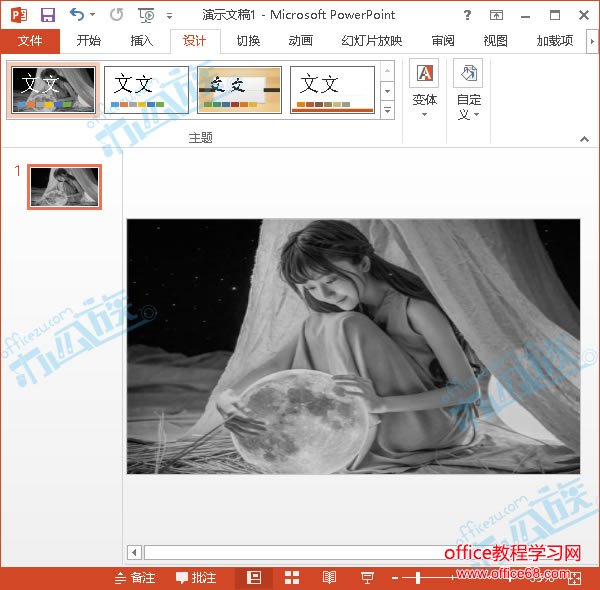Click the slide image on the canvas
The width and height of the screenshot is (600, 590).
pos(354,346)
